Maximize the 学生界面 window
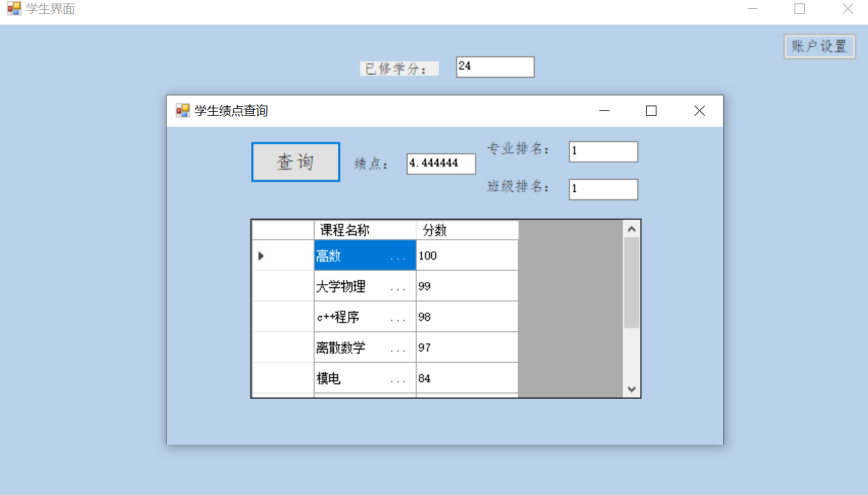 pos(800,8)
